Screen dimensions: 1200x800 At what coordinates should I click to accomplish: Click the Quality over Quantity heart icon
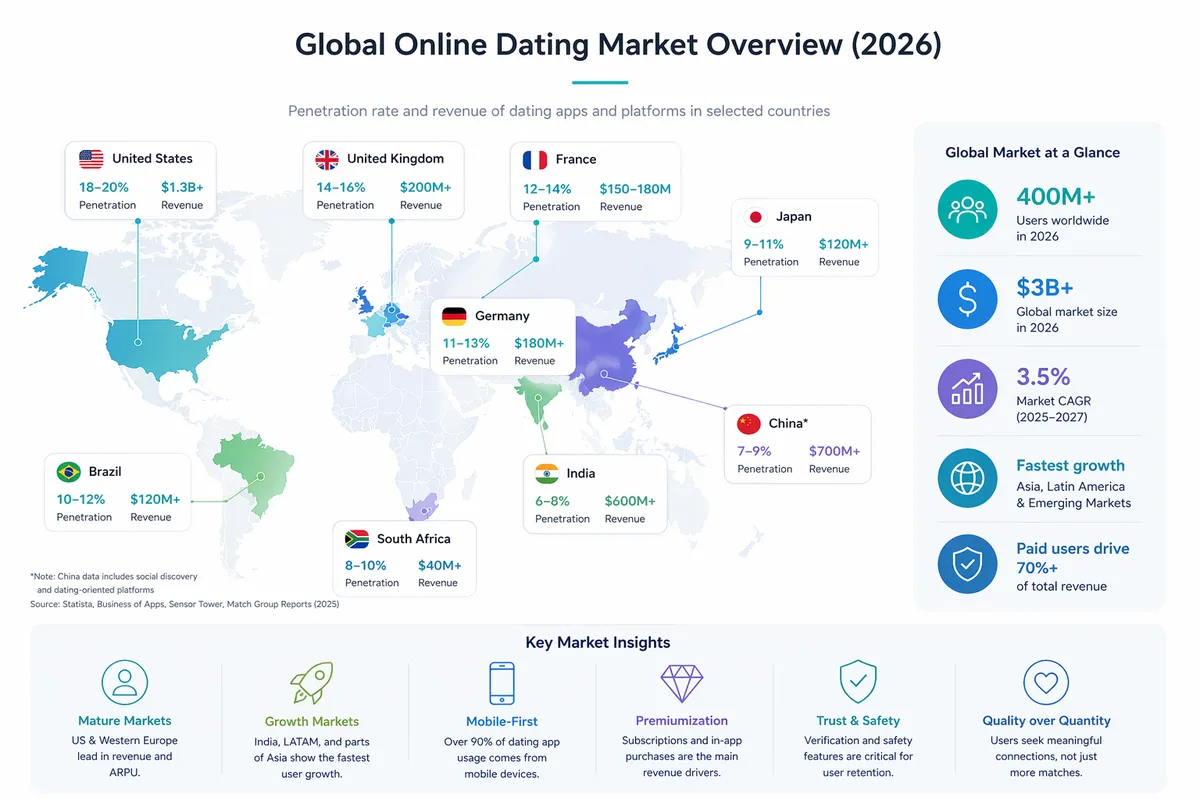coord(1046,683)
